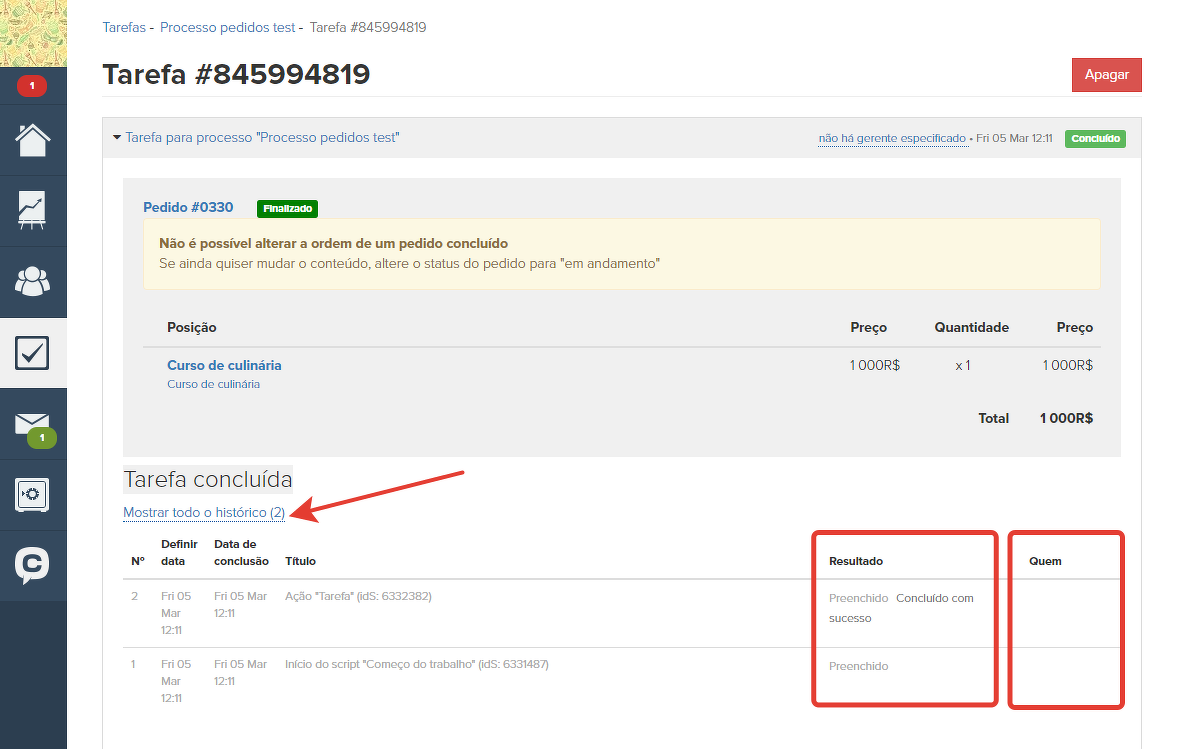The image size is (1194, 749).
Task: Open the analytics chart icon
Action: [x=33, y=211]
